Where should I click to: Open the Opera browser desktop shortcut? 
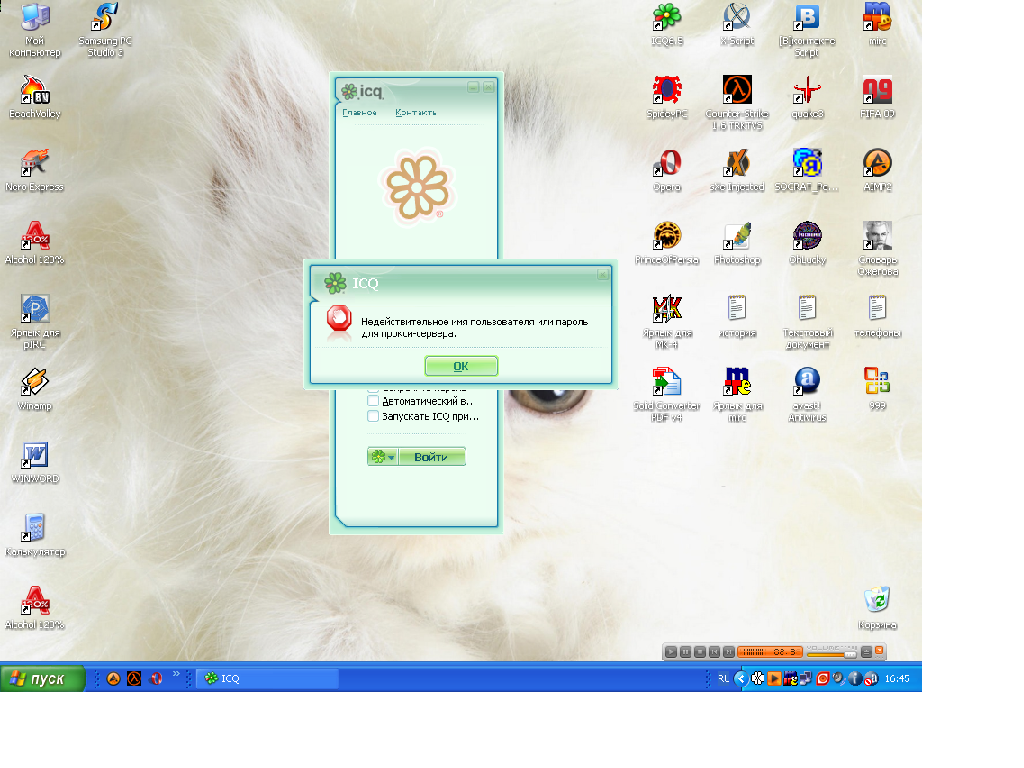[667, 163]
